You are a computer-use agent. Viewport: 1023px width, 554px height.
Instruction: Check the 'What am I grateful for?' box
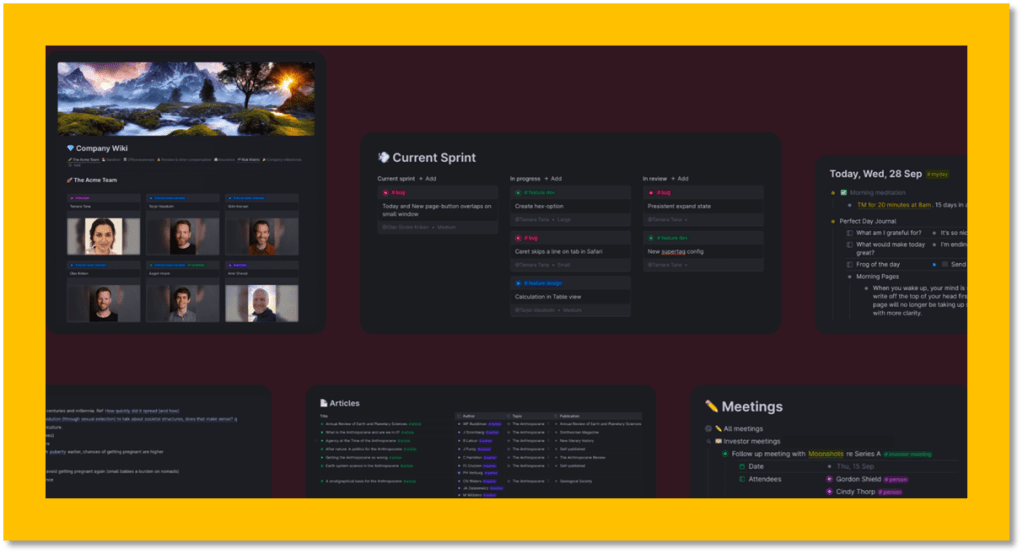click(849, 233)
